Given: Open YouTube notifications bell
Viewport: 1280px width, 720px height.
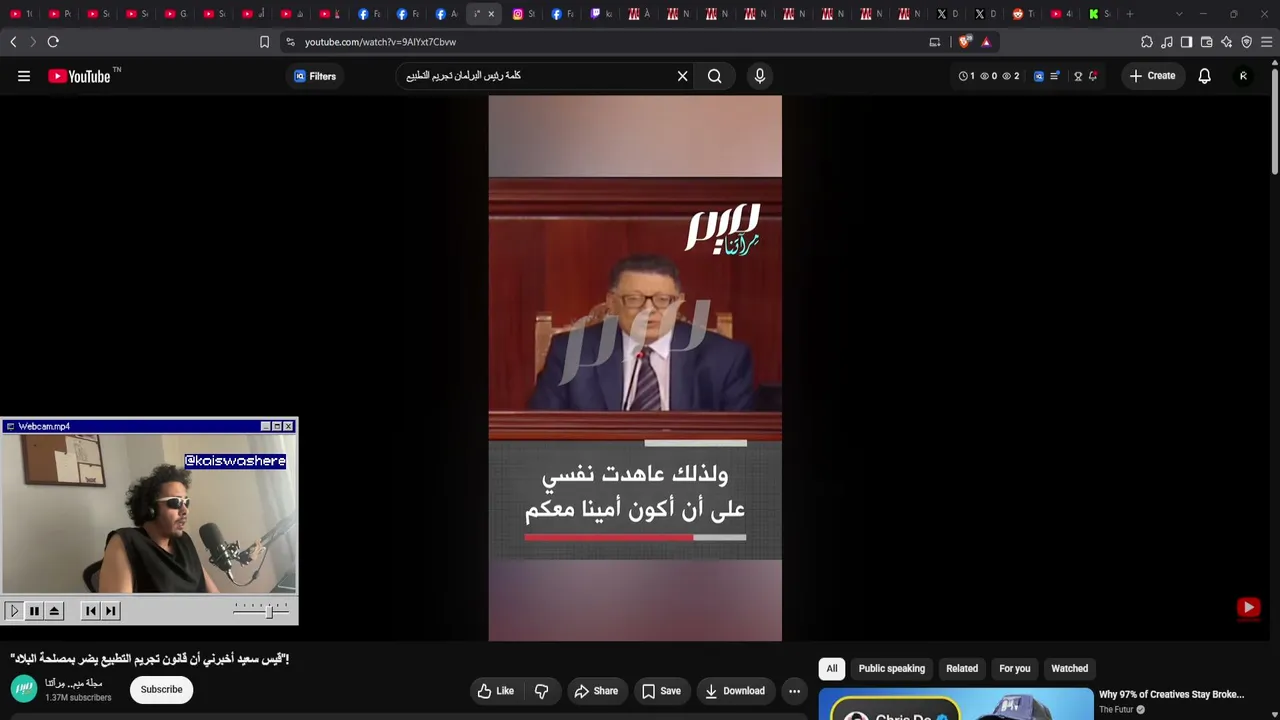Looking at the screenshot, I should coord(1205,76).
